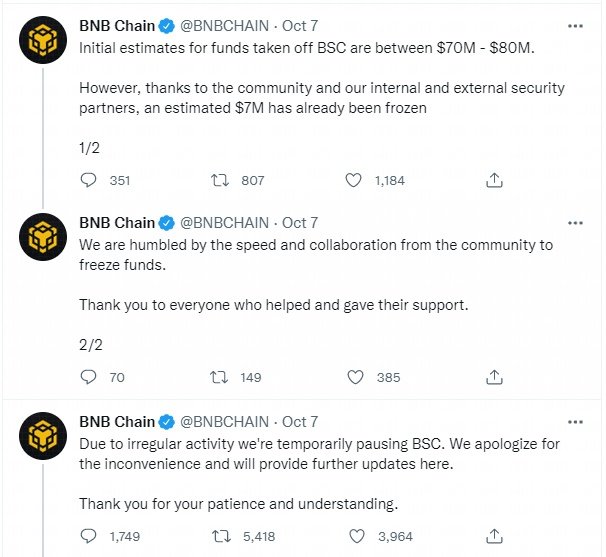Like the 'We are humbled' tweet
The image size is (606, 557).
pyautogui.click(x=352, y=377)
